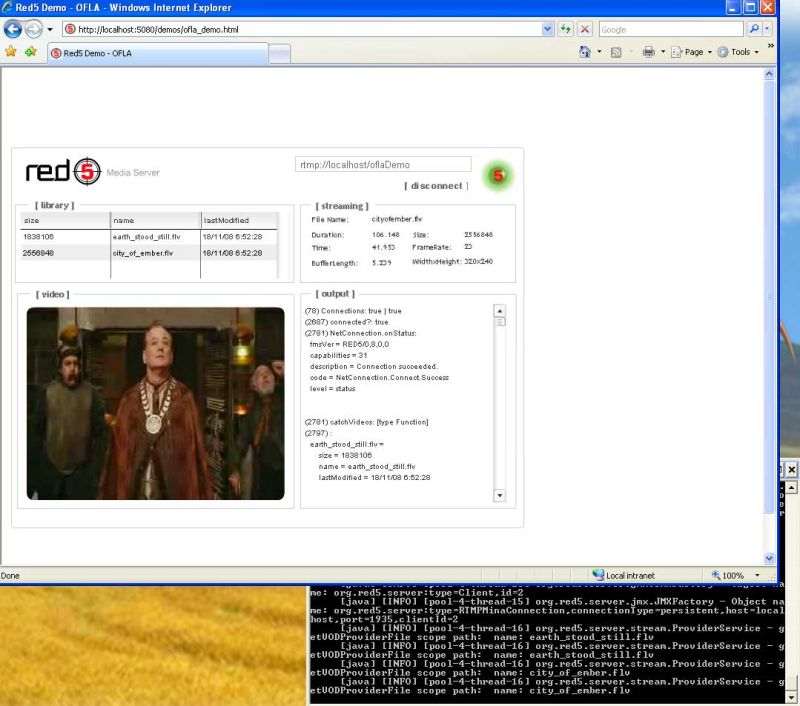The height and width of the screenshot is (706, 800).
Task: Click size value 2556848 in library
Action: (x=38, y=253)
